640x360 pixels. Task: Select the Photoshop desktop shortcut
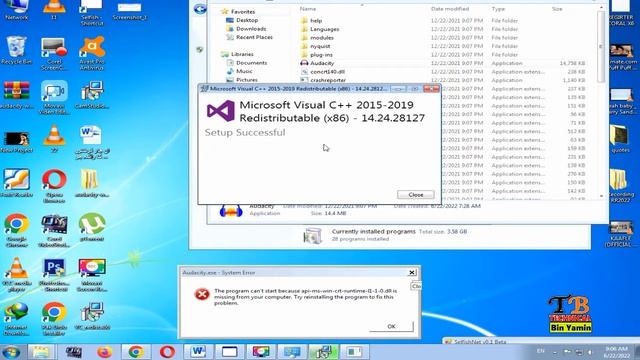[54, 275]
